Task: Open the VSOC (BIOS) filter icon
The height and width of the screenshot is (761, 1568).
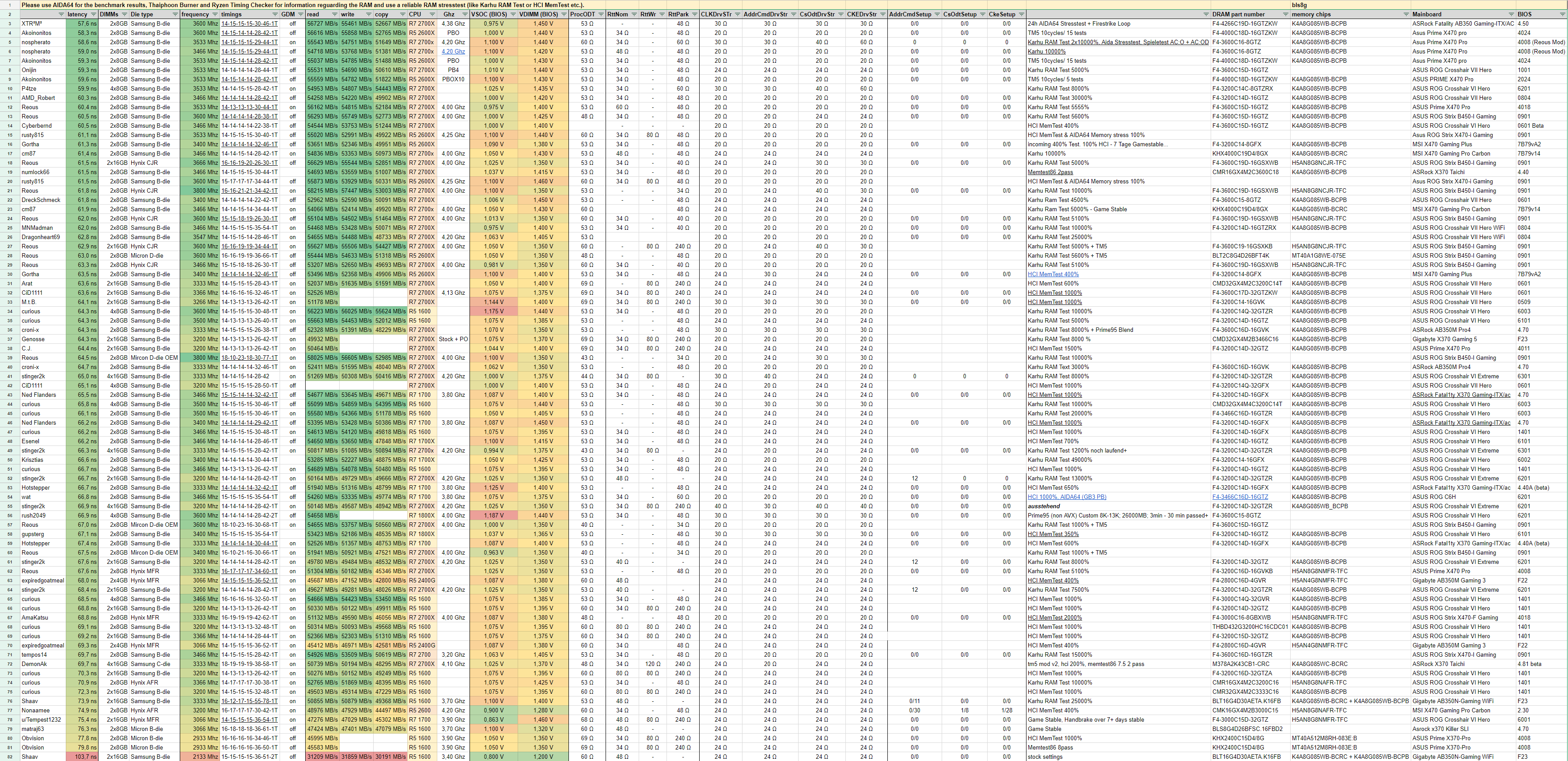Action: coord(512,14)
